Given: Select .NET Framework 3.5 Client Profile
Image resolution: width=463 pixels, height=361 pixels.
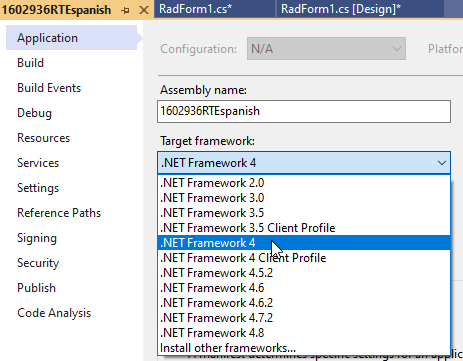Looking at the screenshot, I should pos(304,228).
